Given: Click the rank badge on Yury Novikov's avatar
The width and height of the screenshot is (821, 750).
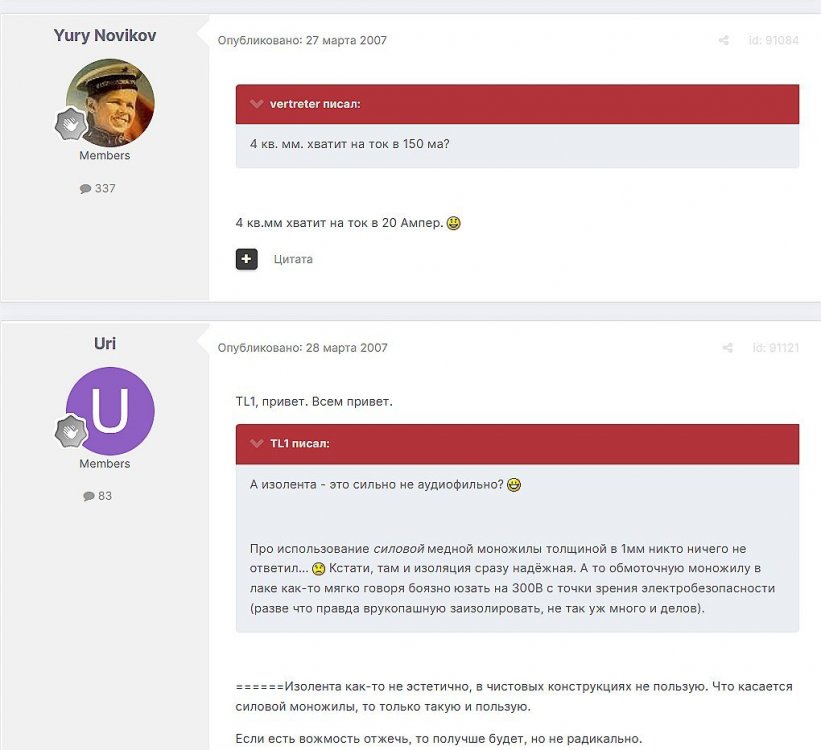Looking at the screenshot, I should tap(71, 124).
